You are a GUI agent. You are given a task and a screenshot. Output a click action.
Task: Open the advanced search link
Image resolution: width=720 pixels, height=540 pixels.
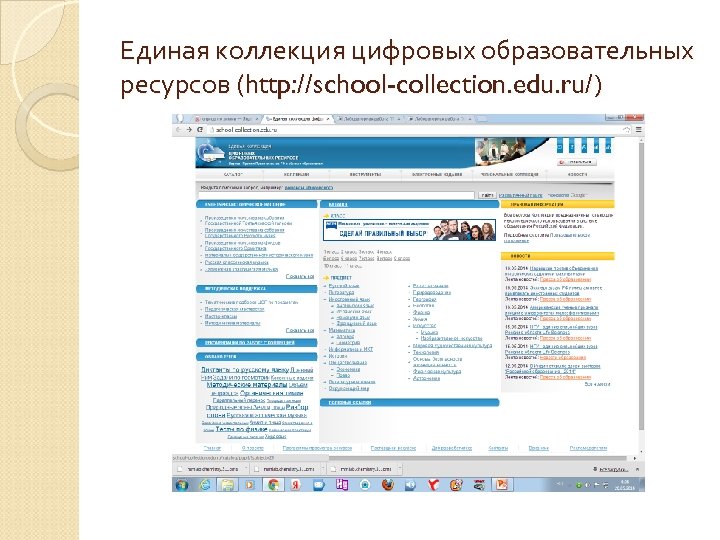pyautogui.click(x=520, y=196)
